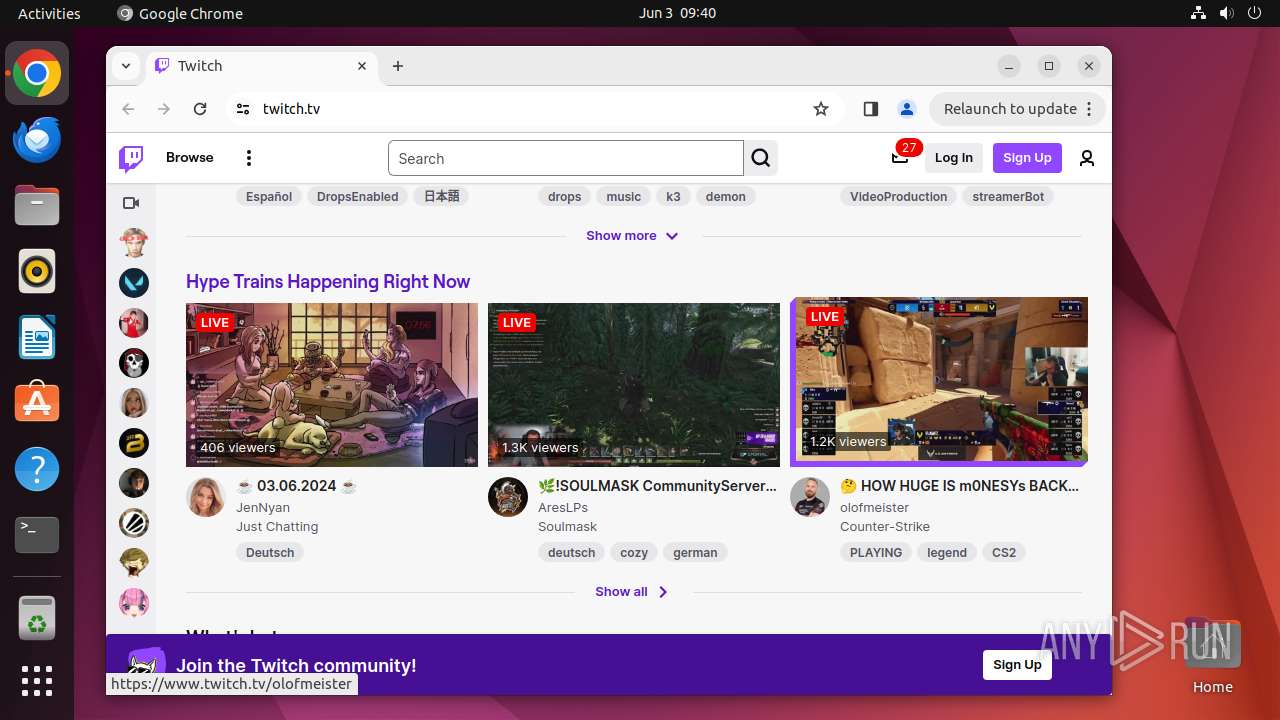The height and width of the screenshot is (720, 1280).
Task: Open a new browser tab
Action: [398, 66]
